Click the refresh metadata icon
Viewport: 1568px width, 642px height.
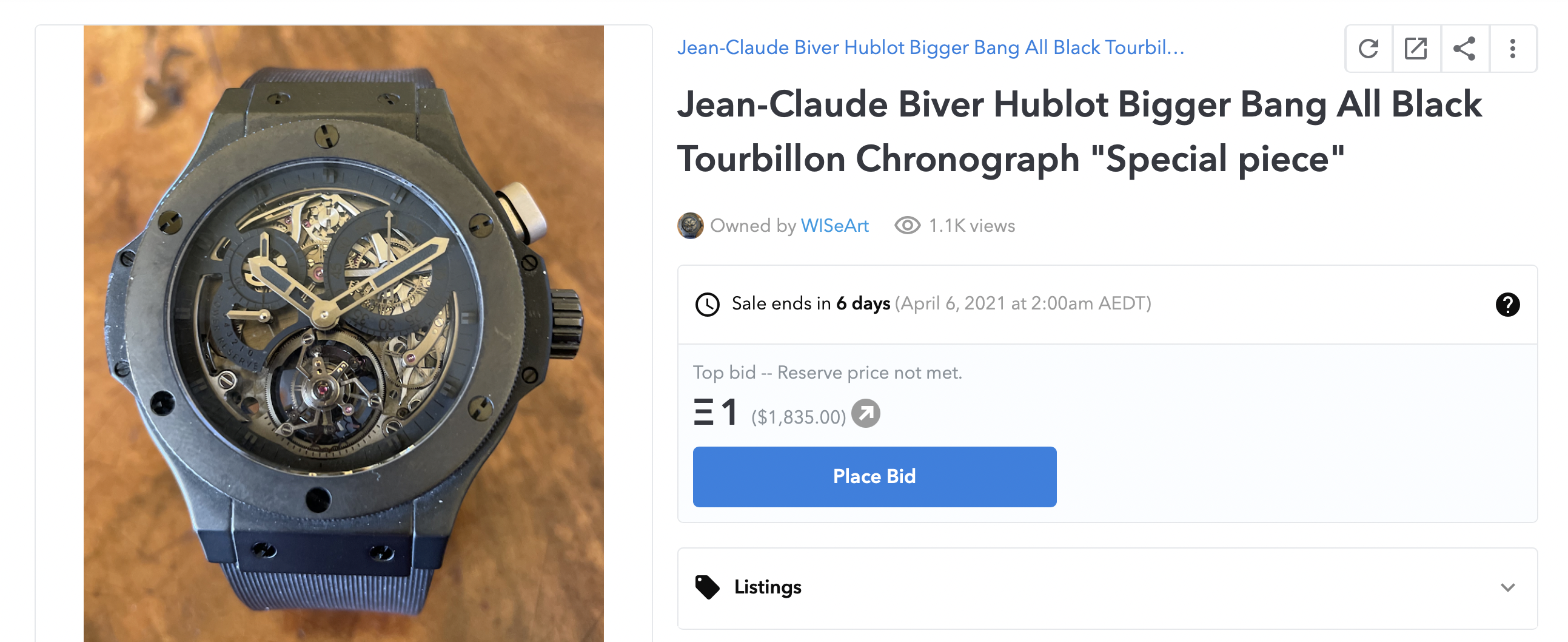(x=1369, y=49)
